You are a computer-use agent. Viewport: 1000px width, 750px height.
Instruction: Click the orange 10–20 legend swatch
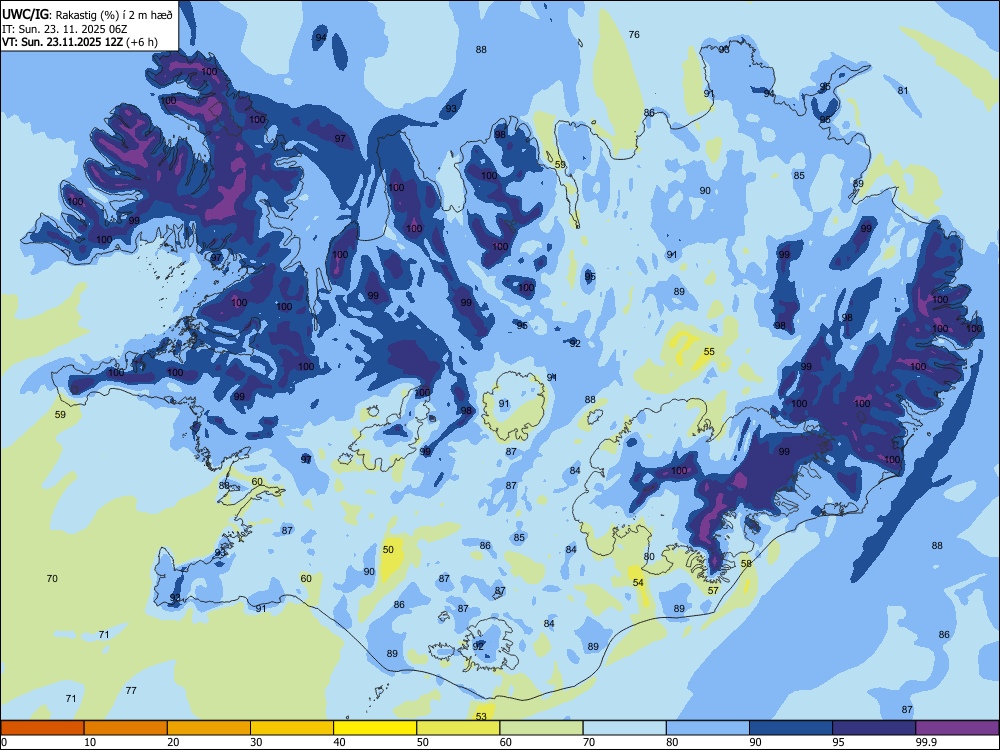(126, 728)
